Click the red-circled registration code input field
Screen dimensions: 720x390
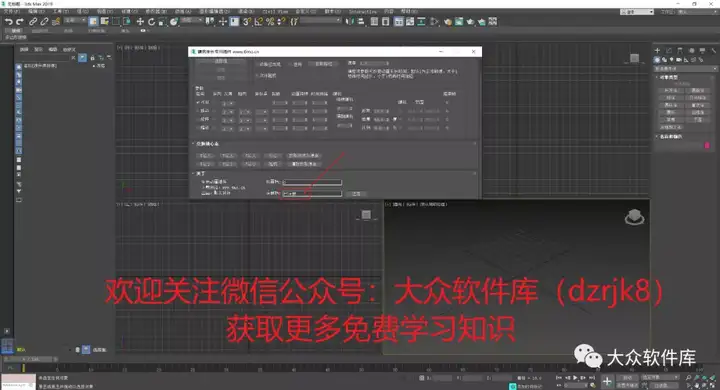312,194
